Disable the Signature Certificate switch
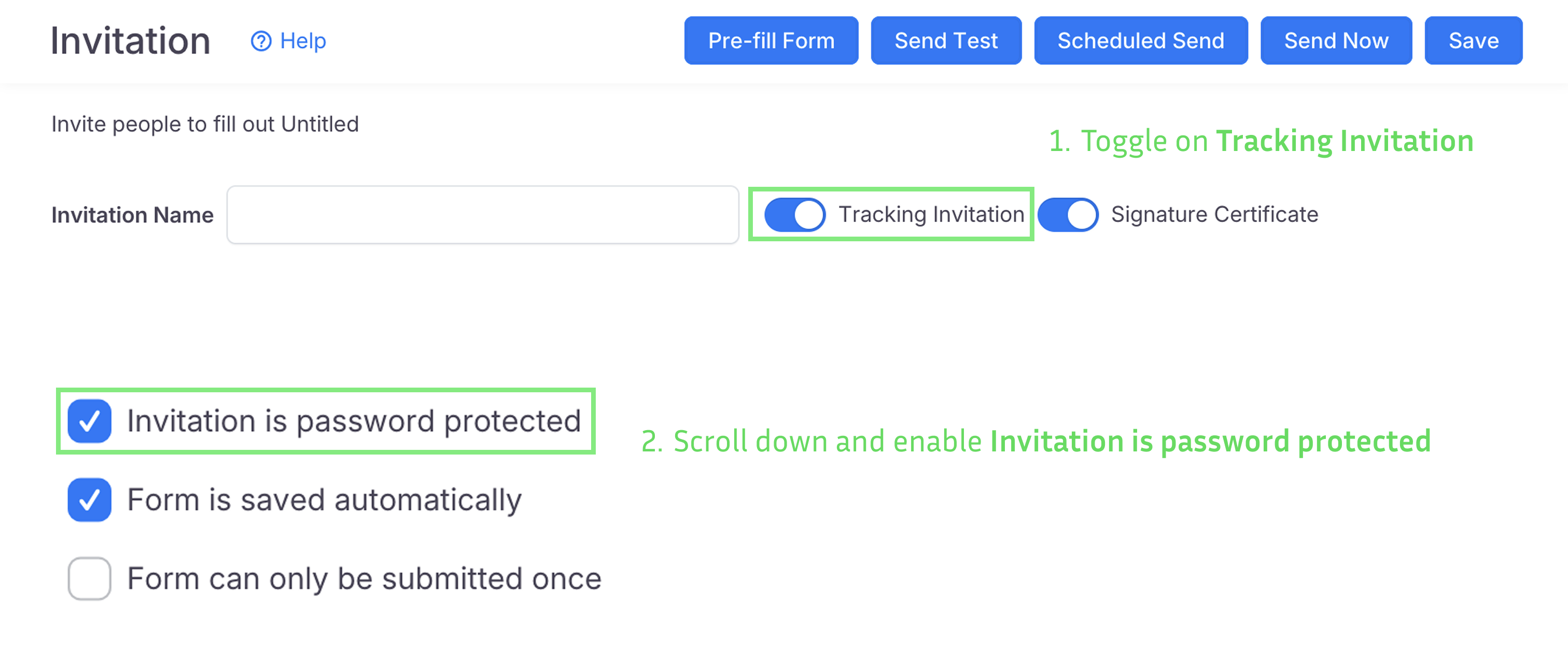Screen dimensions: 1568x646 click(x=1068, y=215)
